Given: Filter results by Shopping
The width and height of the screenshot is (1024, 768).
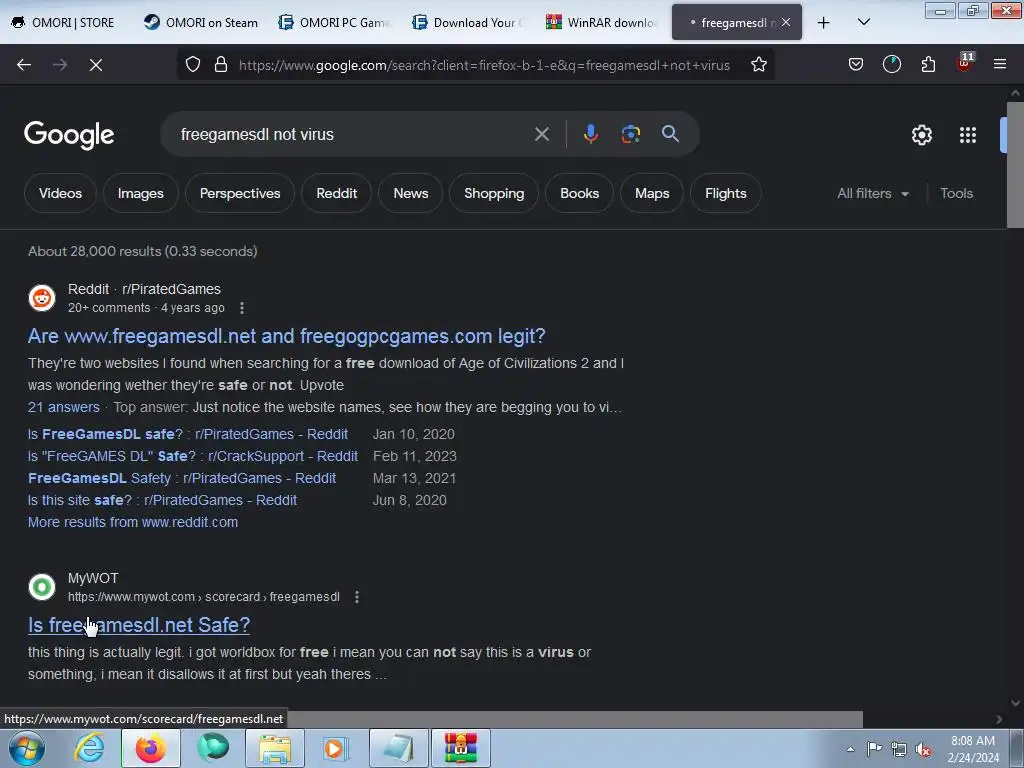Looking at the screenshot, I should pyautogui.click(x=494, y=193).
